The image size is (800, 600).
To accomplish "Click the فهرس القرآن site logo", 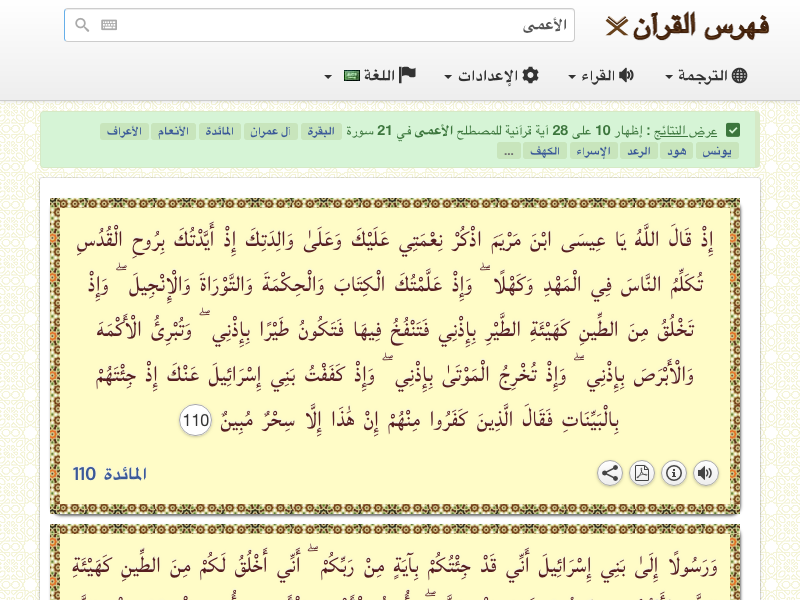I will (x=688, y=27).
